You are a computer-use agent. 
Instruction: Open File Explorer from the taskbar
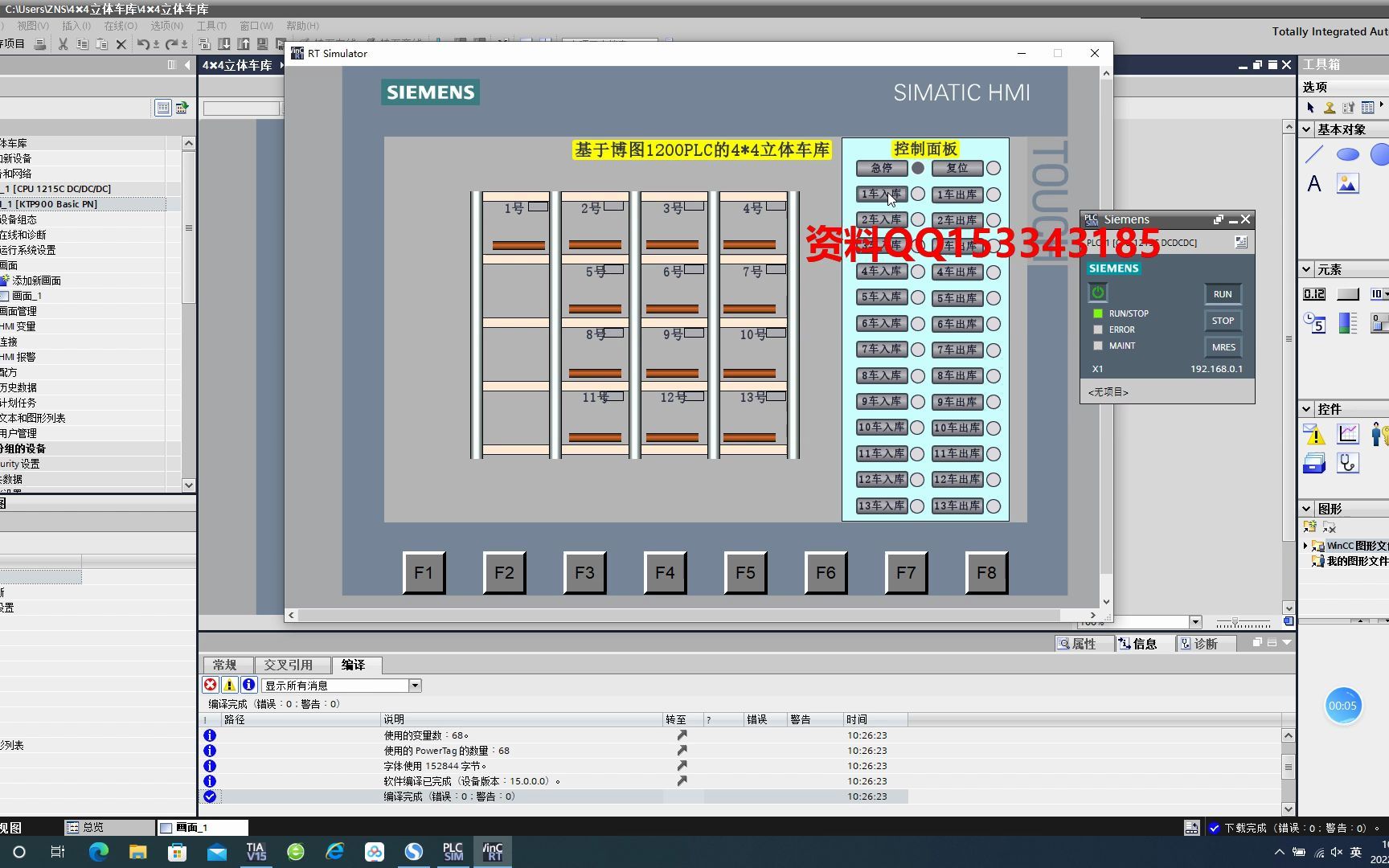(x=137, y=852)
